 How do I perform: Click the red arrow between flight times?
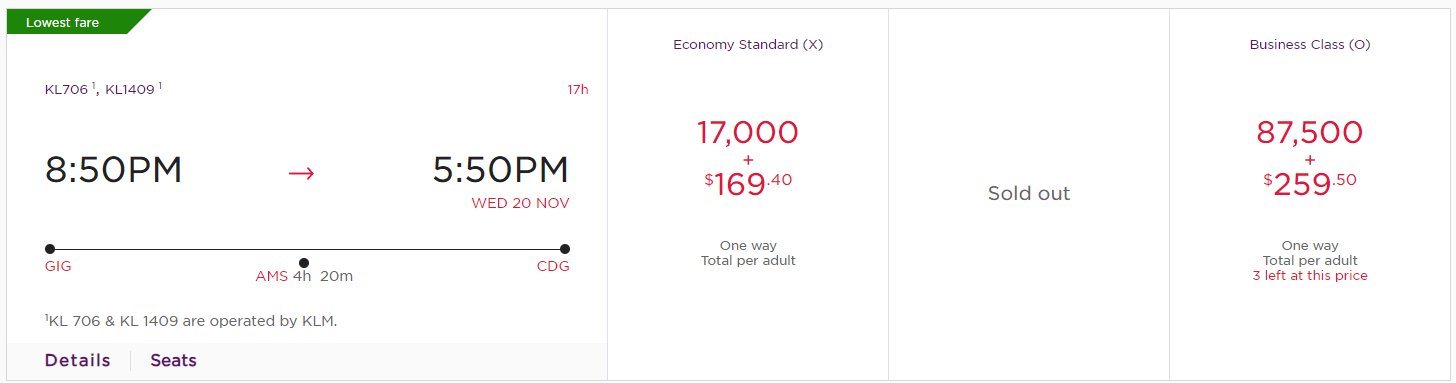click(x=301, y=172)
